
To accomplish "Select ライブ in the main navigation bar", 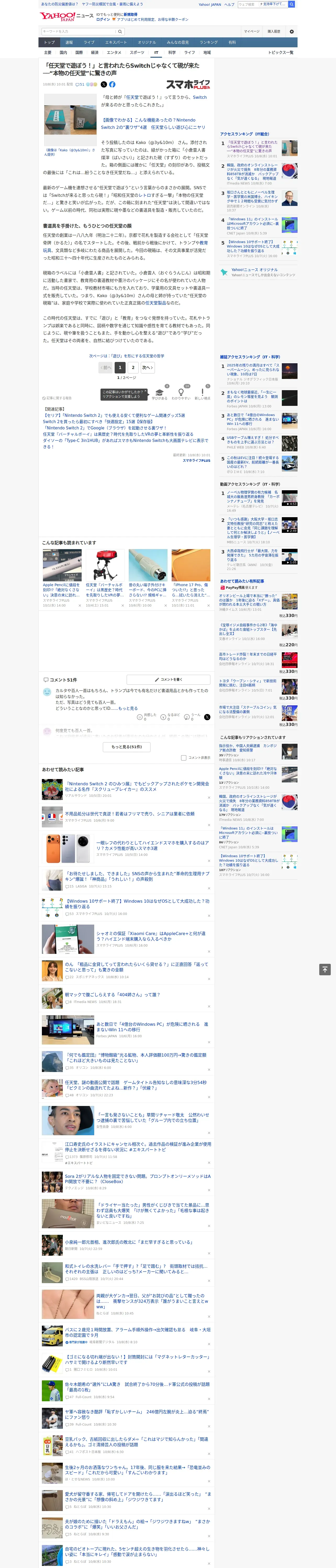I will click(x=89, y=43).
